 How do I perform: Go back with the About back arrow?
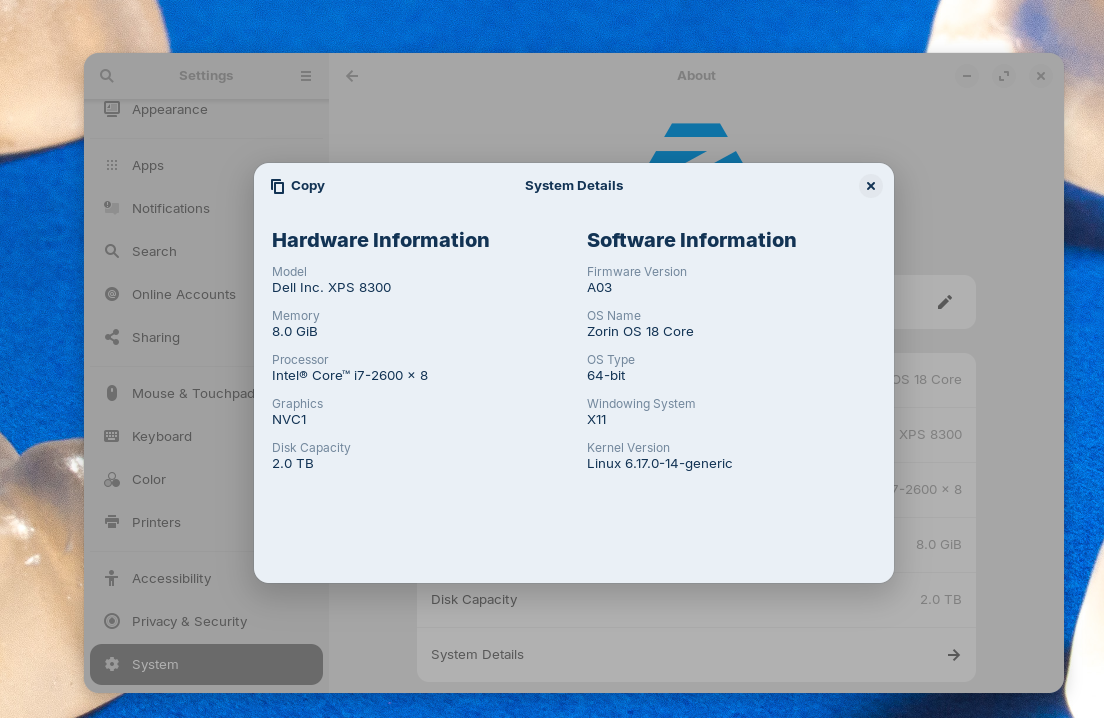click(352, 75)
